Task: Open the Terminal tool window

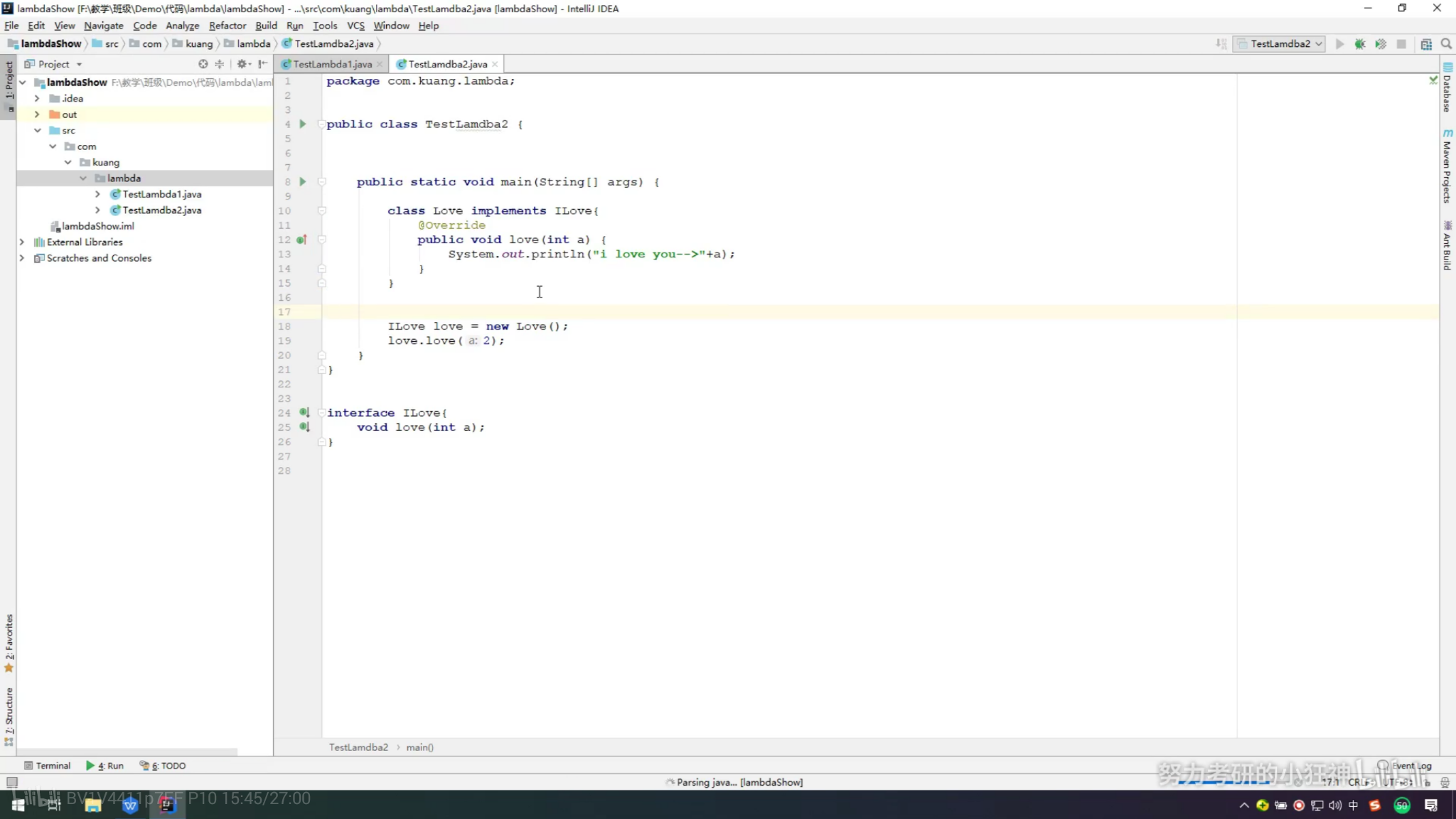Action: tap(47, 766)
